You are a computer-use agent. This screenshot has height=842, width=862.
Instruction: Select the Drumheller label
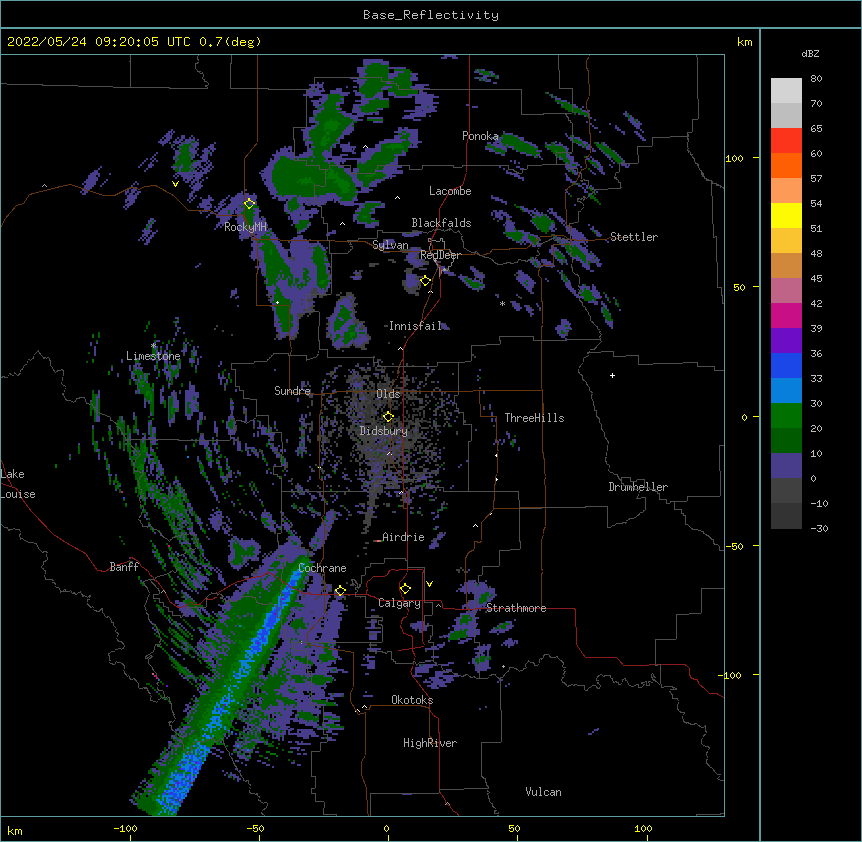click(638, 487)
